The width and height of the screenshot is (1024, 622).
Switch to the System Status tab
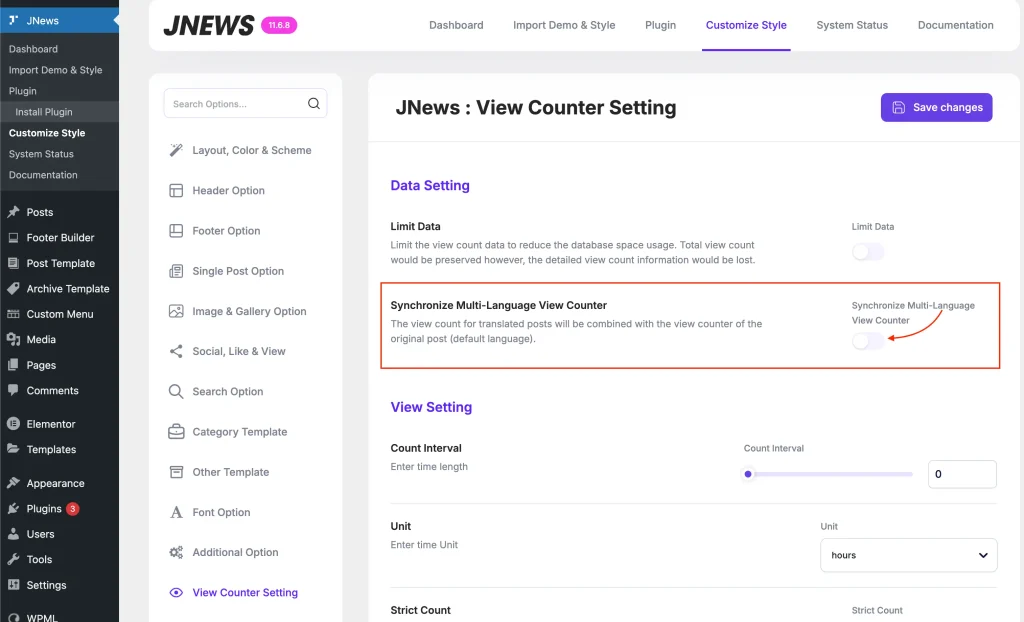851,25
